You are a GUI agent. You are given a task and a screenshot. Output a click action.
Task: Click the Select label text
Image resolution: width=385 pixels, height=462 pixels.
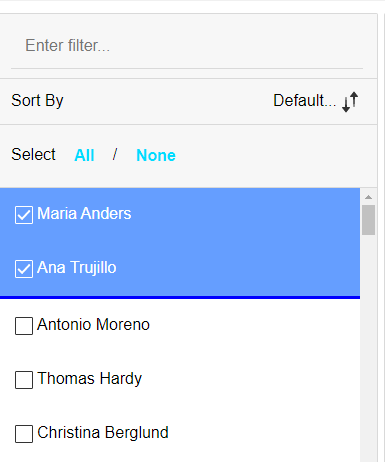(33, 154)
